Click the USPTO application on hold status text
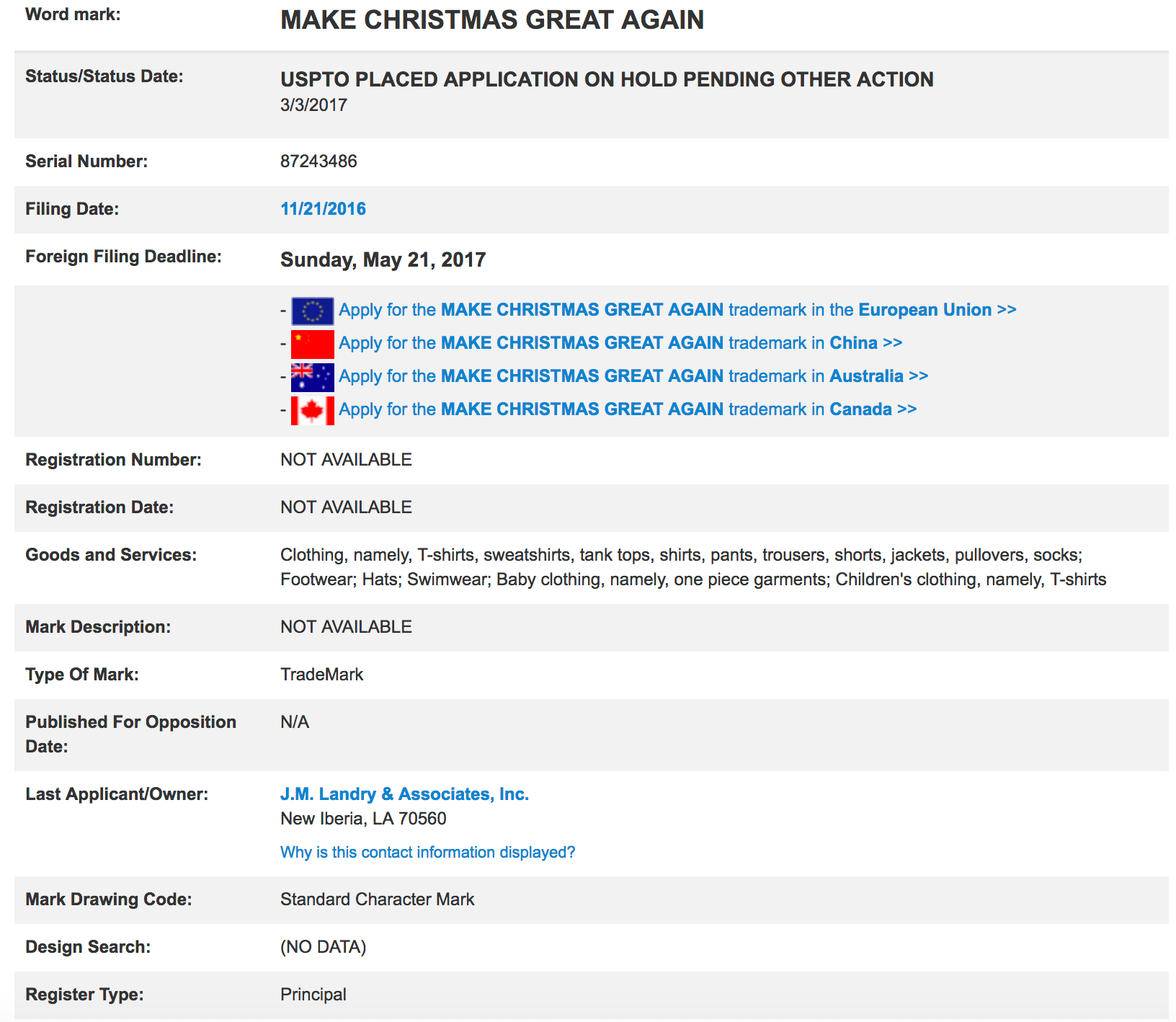This screenshot has height=1022, width=1176. tap(606, 79)
